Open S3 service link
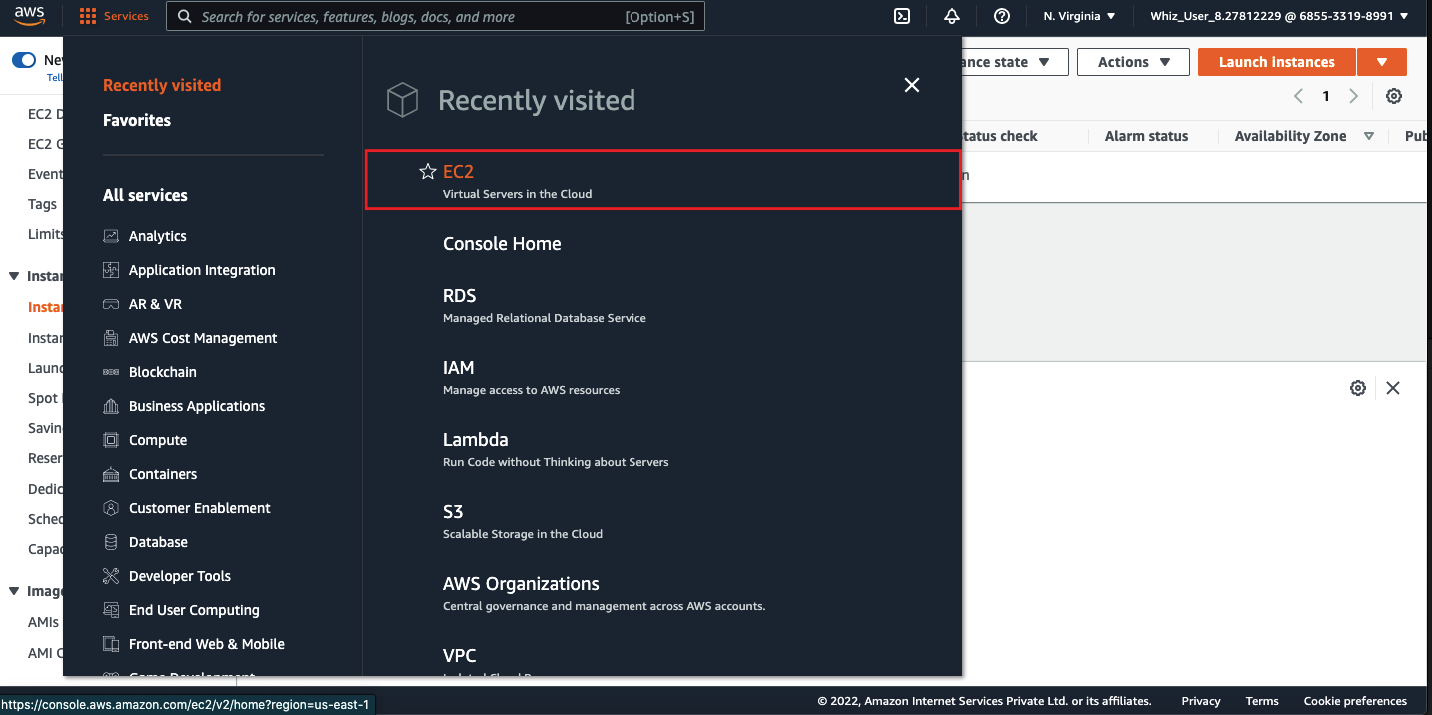1432x715 pixels. (x=453, y=512)
